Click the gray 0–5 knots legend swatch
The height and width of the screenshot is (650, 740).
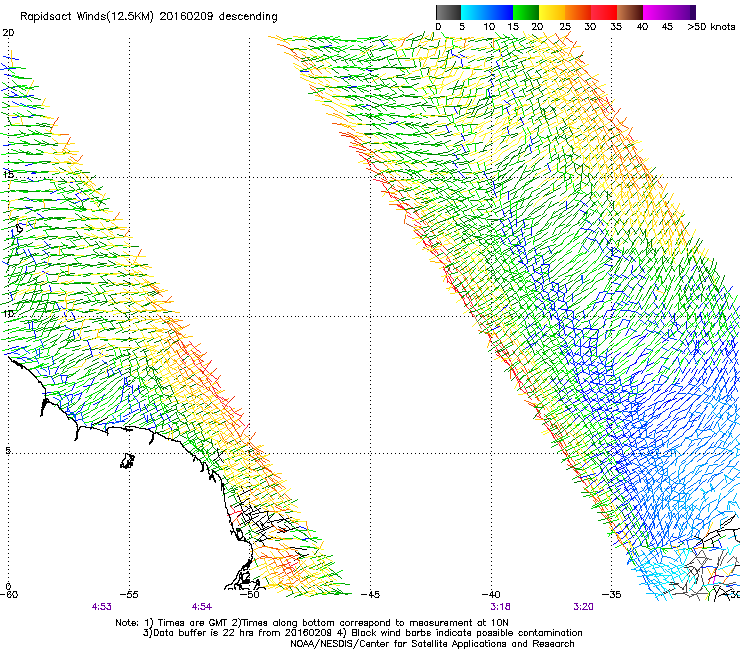tap(448, 12)
